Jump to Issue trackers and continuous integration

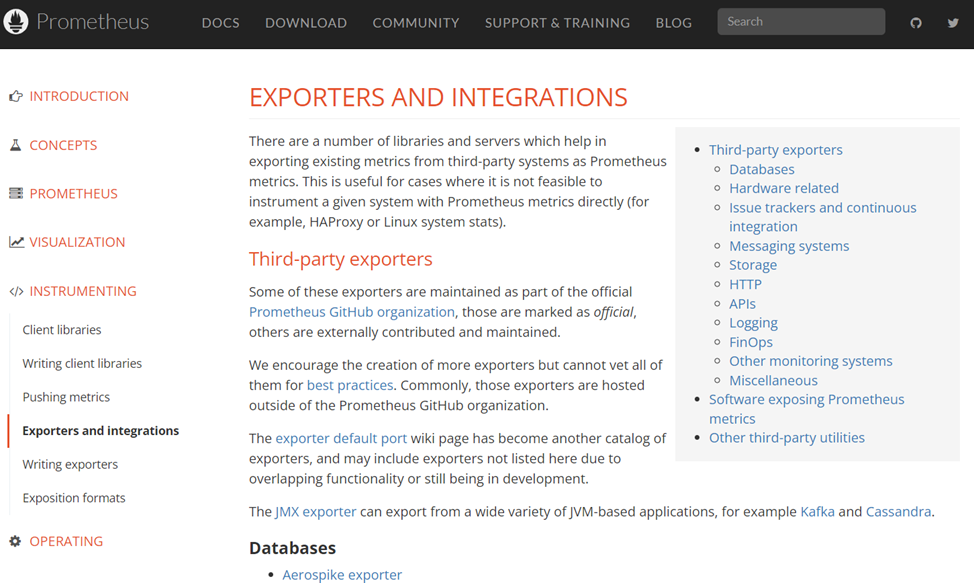pos(822,217)
